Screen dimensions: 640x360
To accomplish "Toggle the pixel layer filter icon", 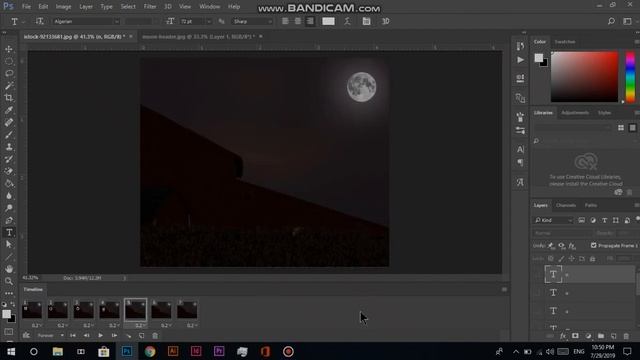I will point(581,220).
